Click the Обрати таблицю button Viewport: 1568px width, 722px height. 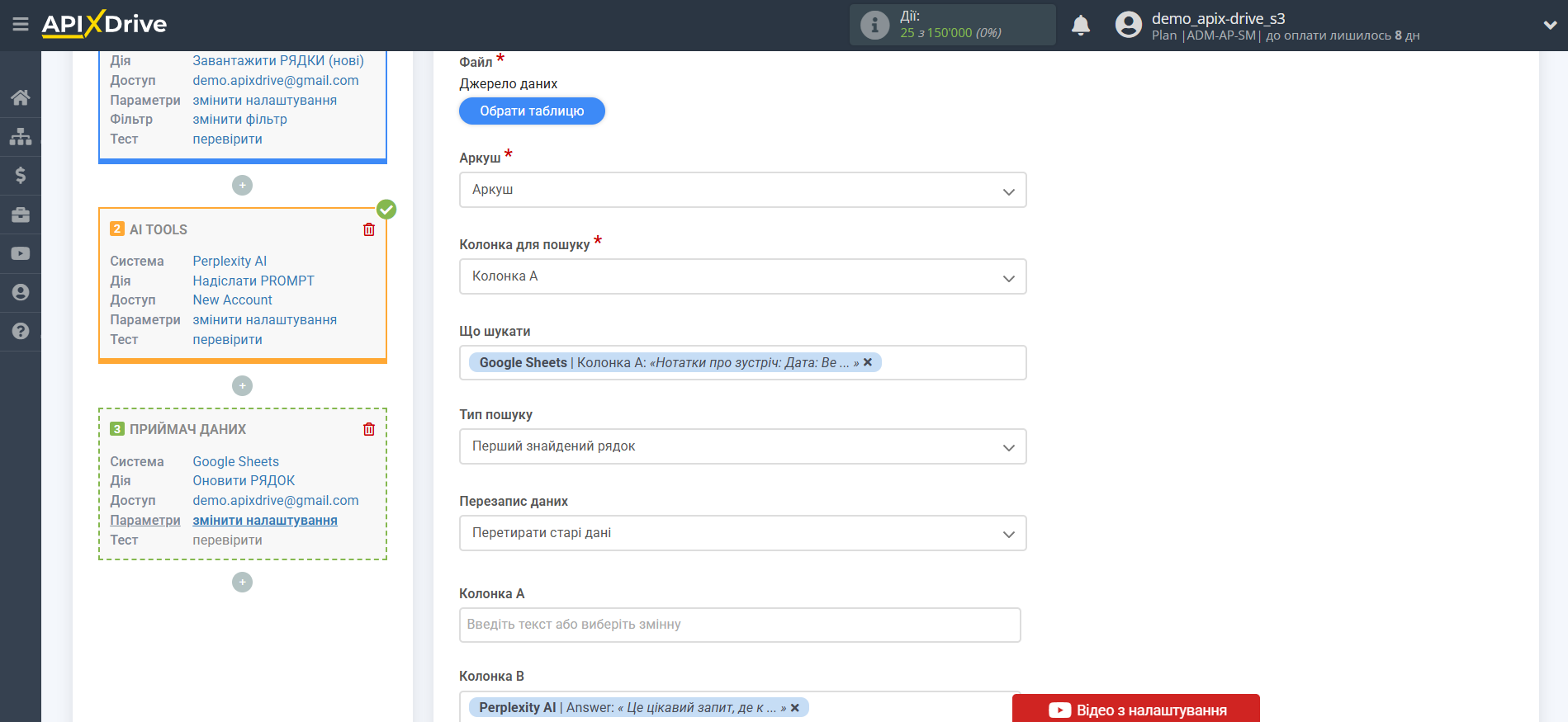[x=532, y=111]
